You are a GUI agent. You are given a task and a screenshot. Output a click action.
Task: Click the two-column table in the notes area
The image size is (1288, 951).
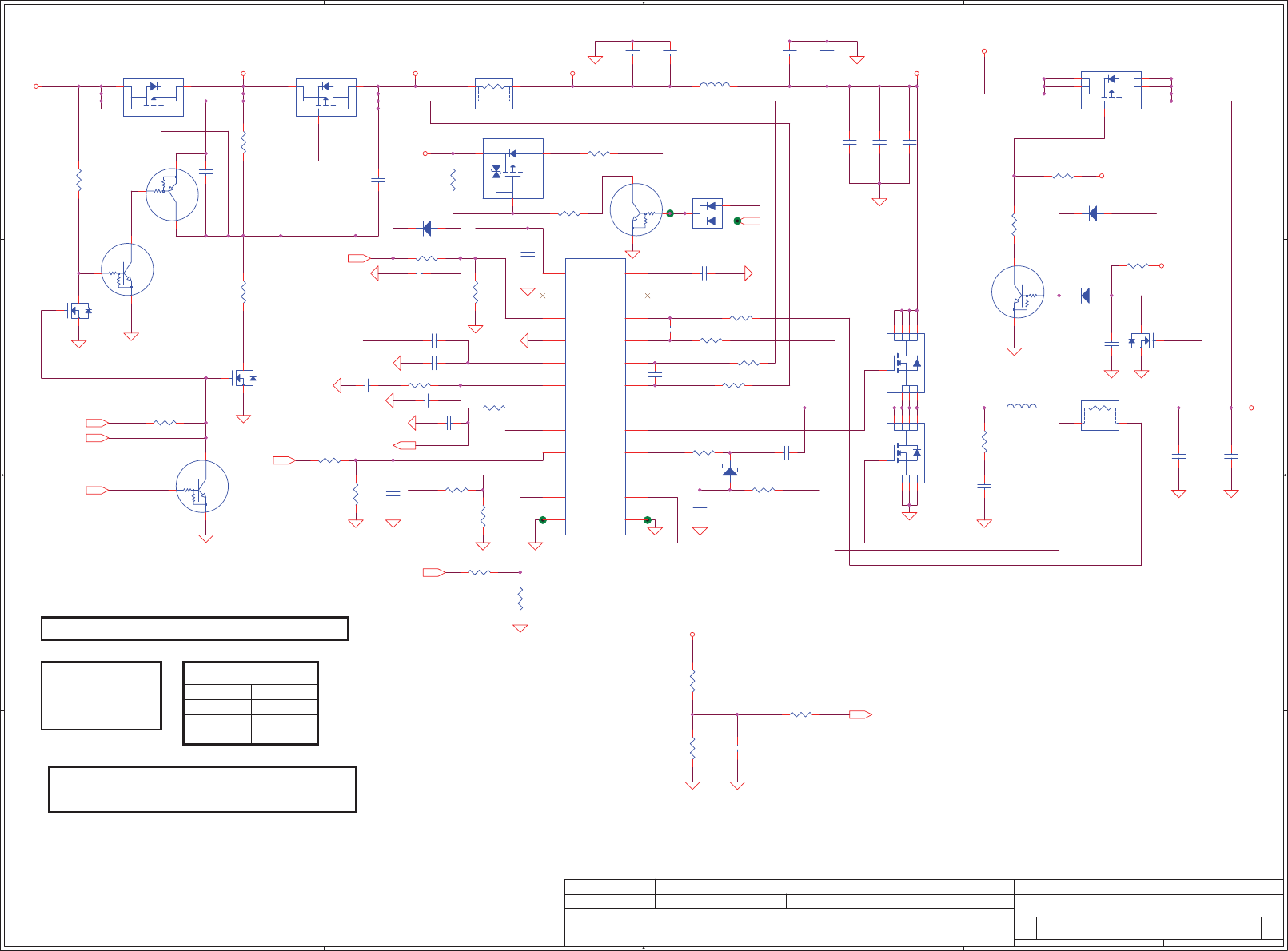pyautogui.click(x=251, y=703)
